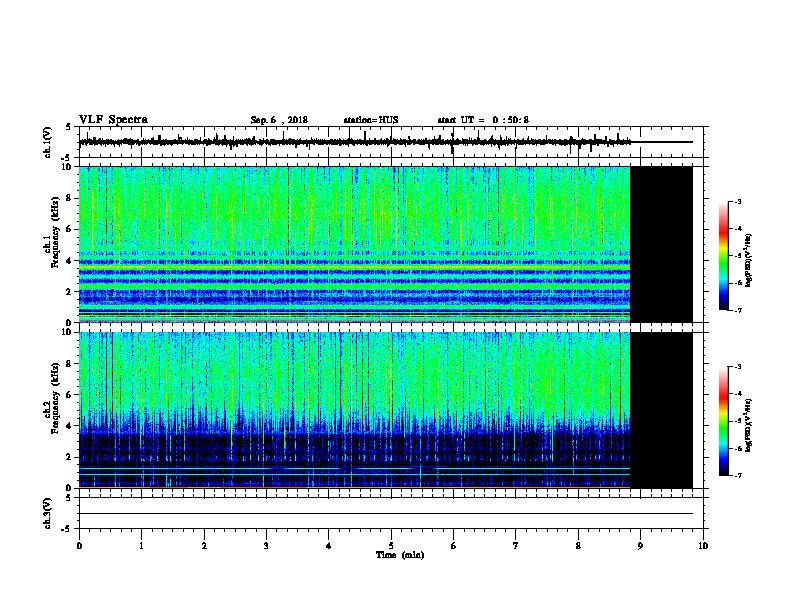Click the "1" minute tick label

coord(141,546)
